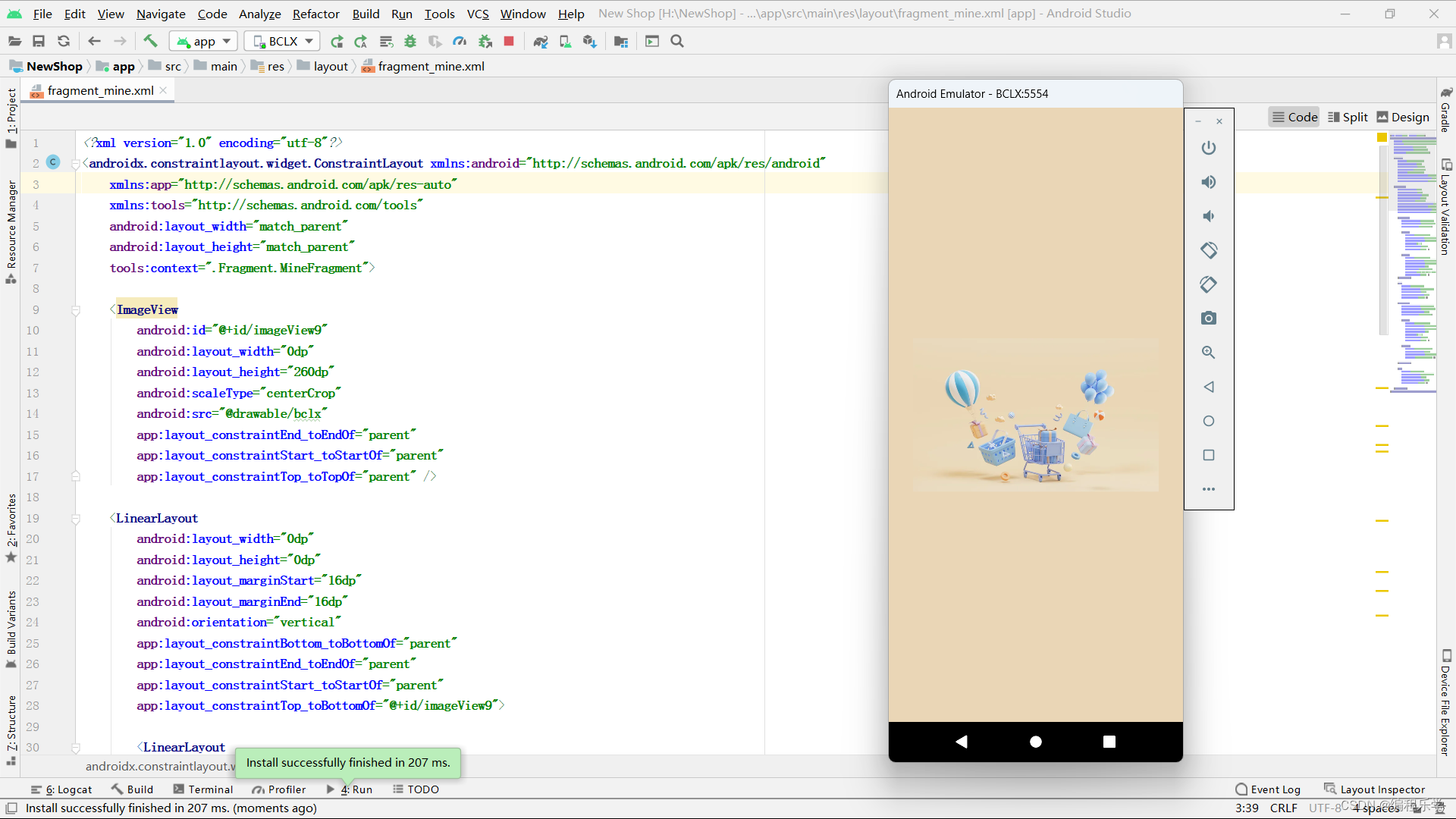Switch editor to Split view mode
1456x819 pixels.
(1348, 117)
